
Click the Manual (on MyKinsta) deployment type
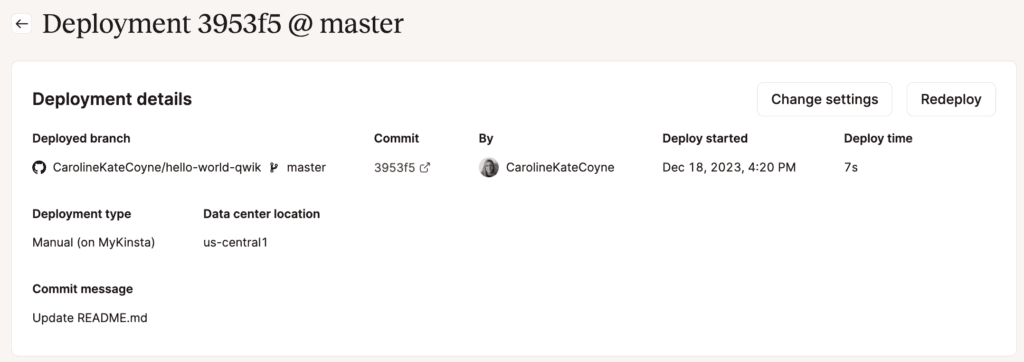tap(93, 242)
